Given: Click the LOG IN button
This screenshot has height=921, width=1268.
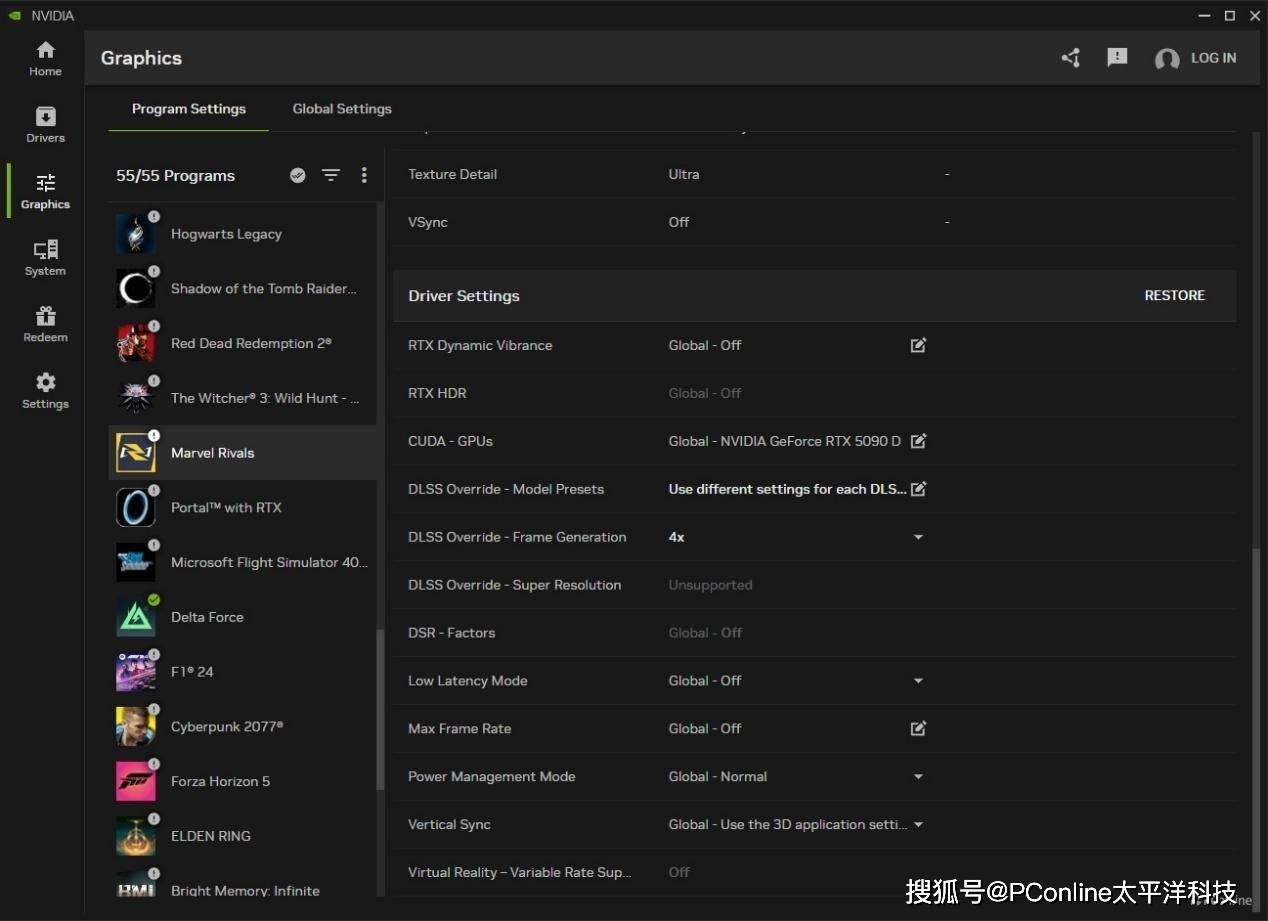Looking at the screenshot, I should [1213, 58].
